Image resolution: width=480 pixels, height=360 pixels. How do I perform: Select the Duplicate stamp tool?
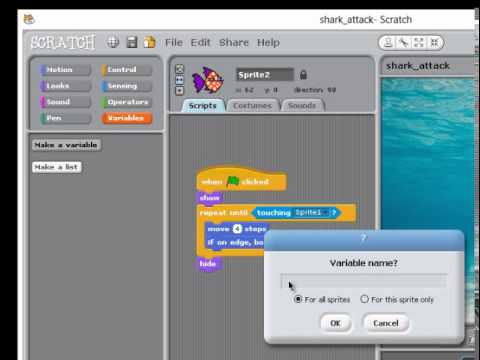pyautogui.click(x=388, y=43)
